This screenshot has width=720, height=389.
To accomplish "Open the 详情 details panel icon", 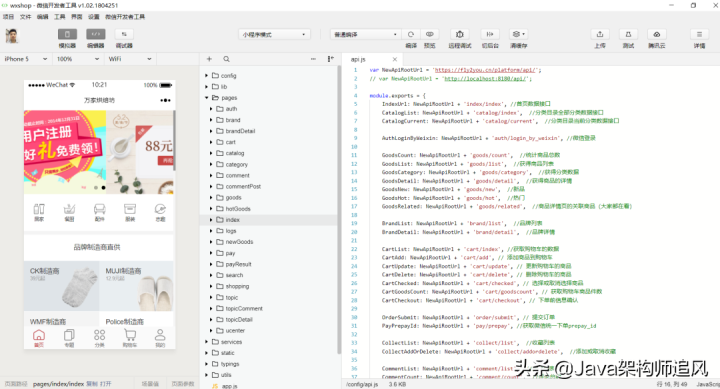I will [699, 34].
